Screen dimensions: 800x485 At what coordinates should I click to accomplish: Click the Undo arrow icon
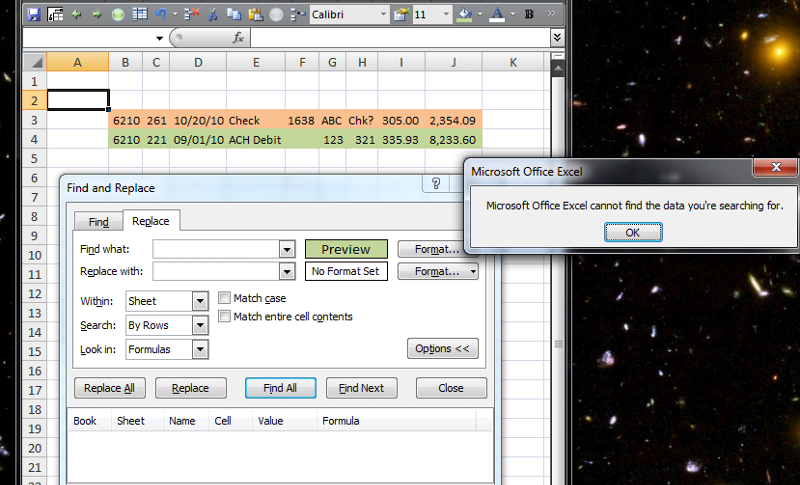tap(161, 14)
